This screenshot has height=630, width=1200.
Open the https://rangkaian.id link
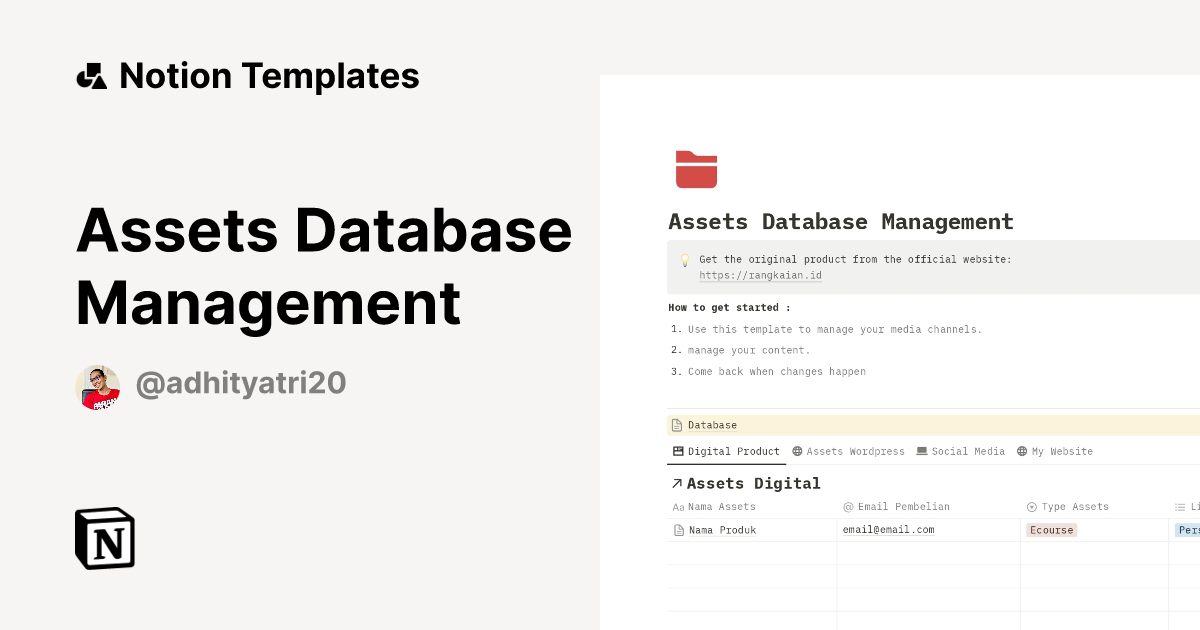760,275
